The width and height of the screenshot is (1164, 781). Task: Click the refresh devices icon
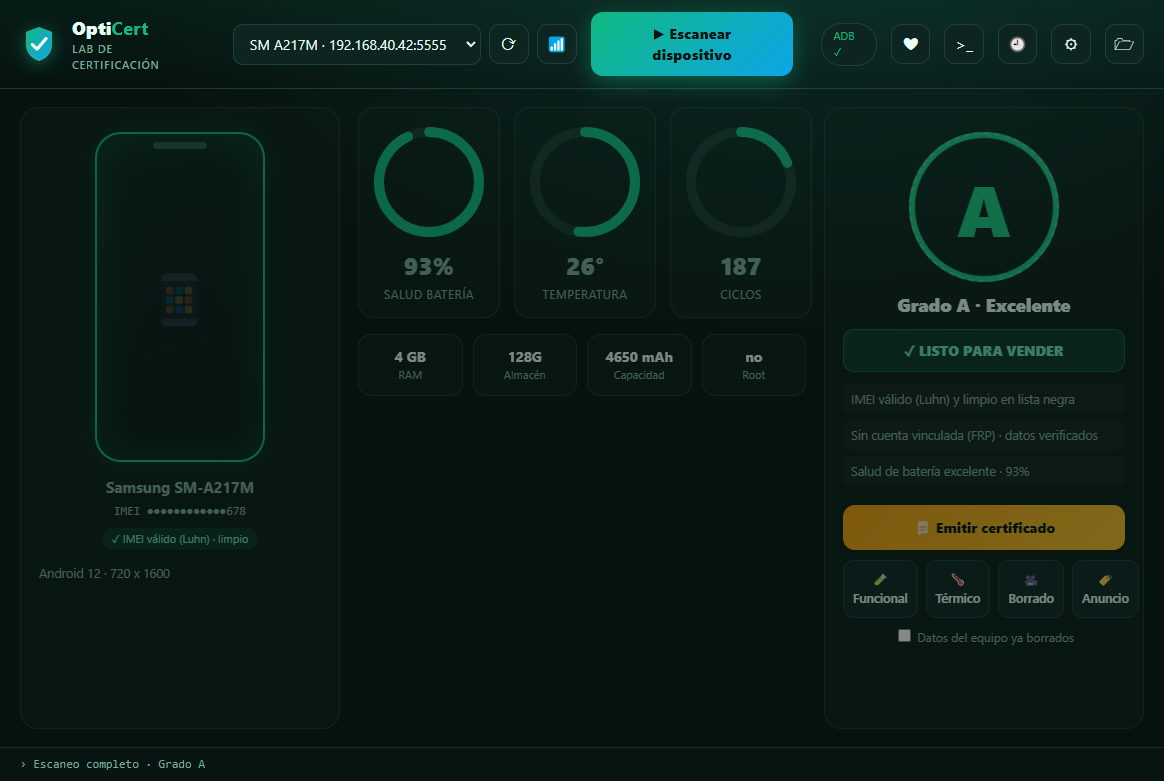509,45
